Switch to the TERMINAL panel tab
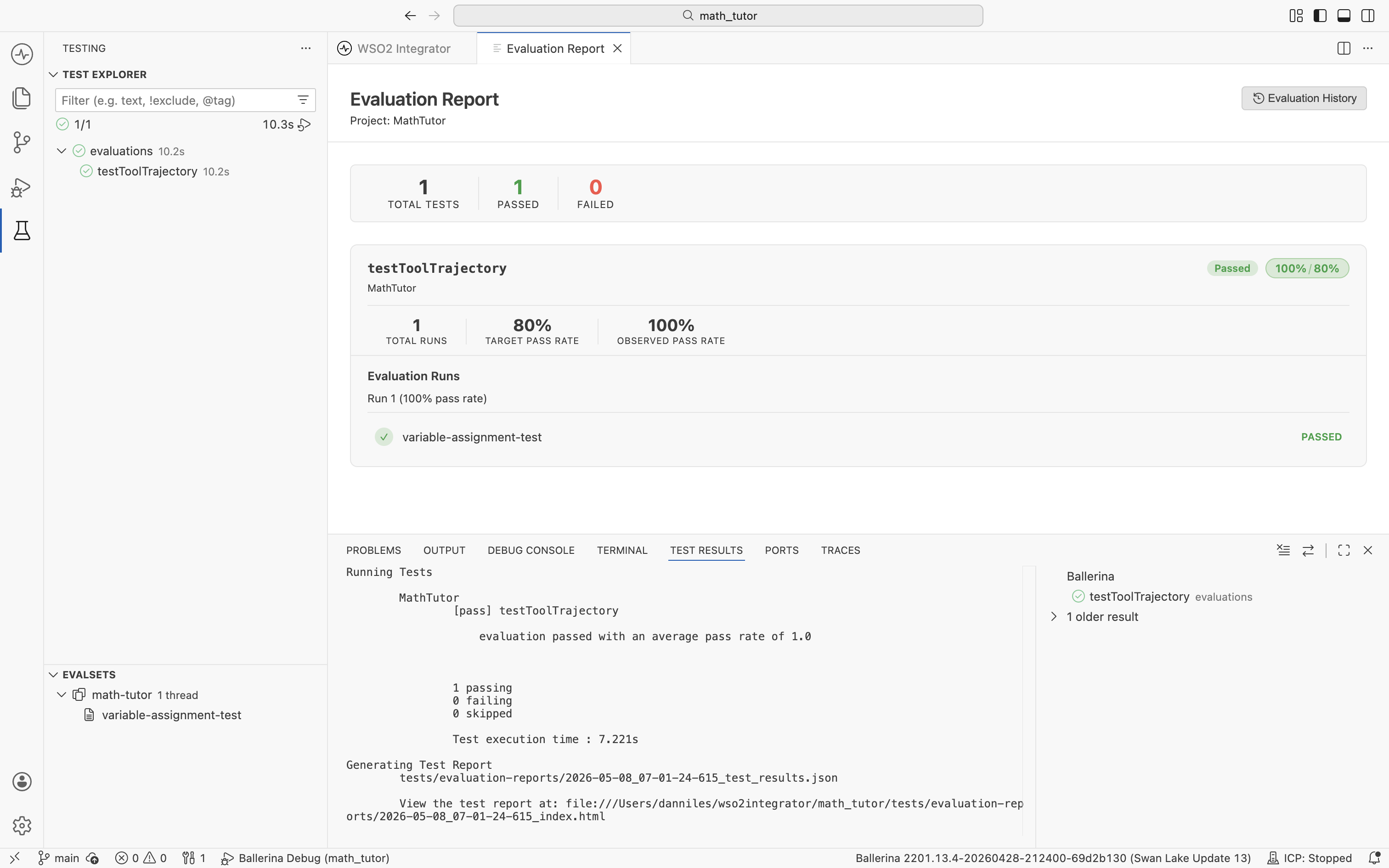Screen dimensions: 1389x868 [622, 550]
